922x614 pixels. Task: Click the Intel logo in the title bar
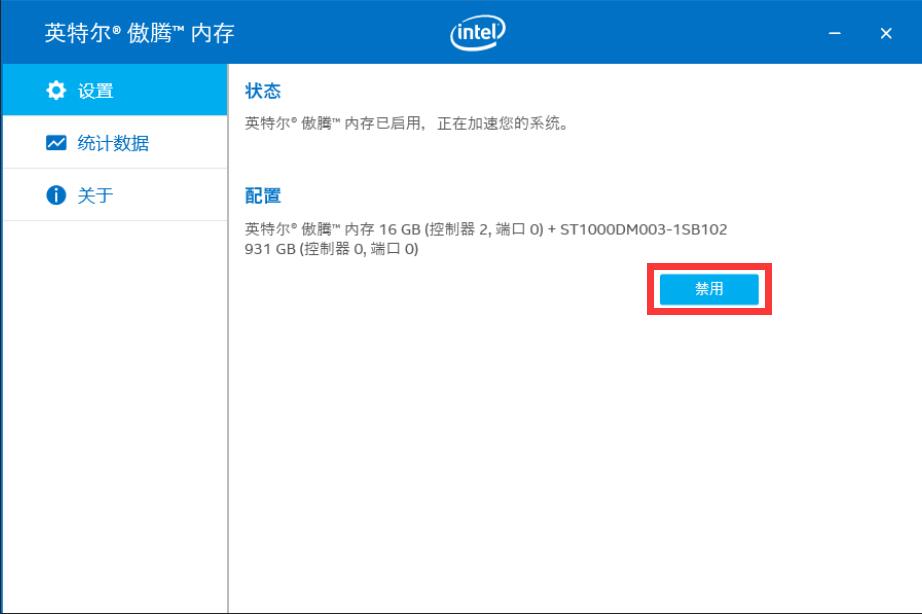pyautogui.click(x=477, y=33)
